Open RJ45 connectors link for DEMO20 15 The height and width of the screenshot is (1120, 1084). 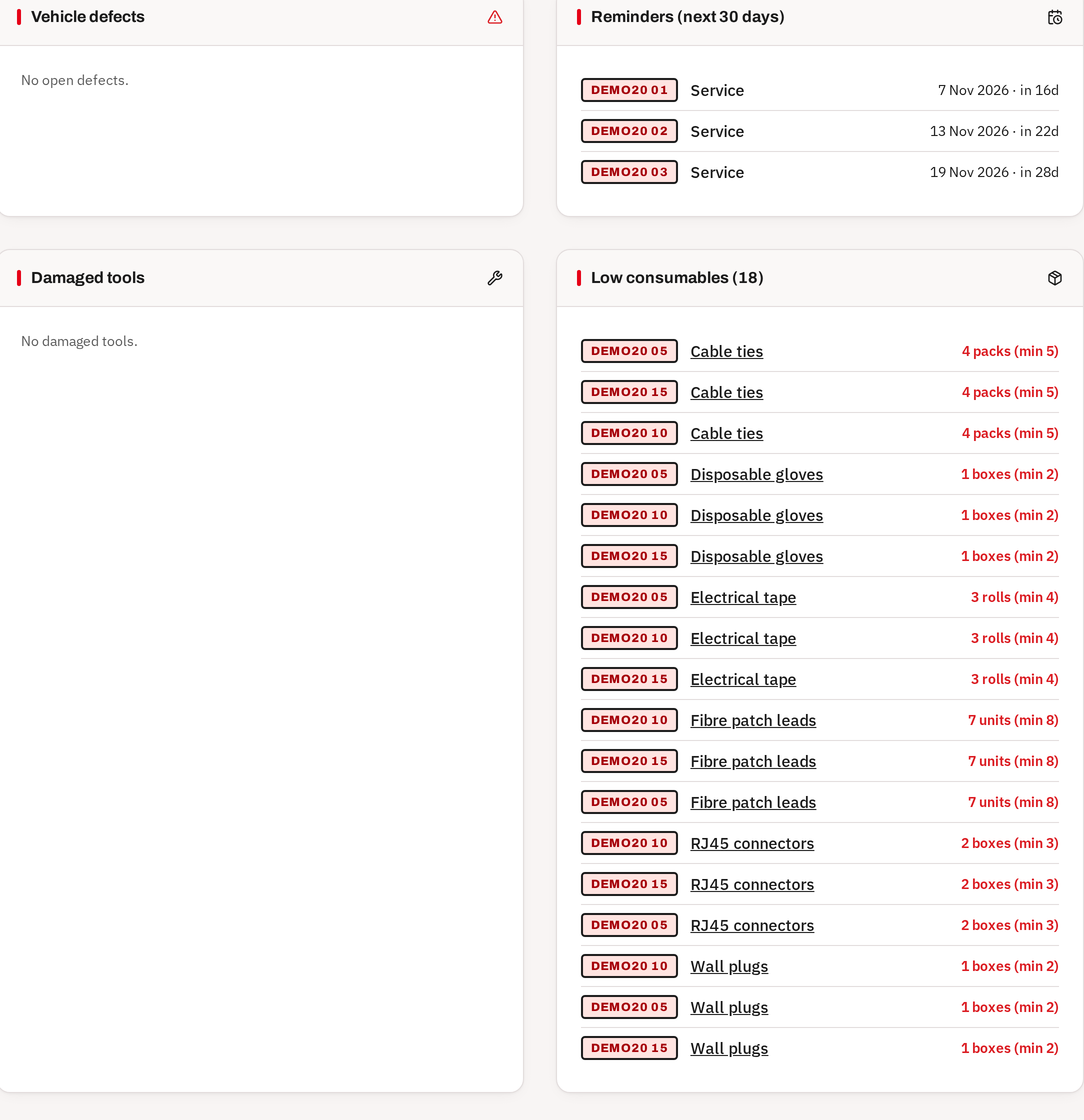[752, 884]
